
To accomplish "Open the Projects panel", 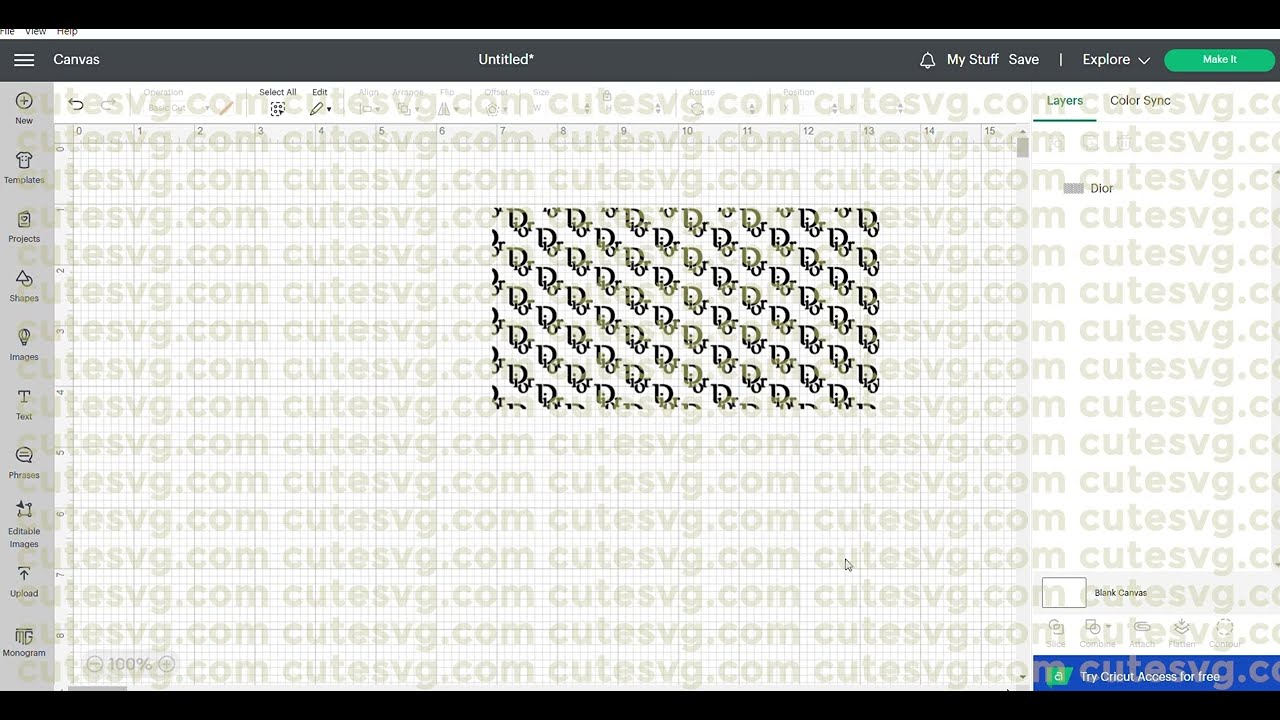I will [x=24, y=227].
